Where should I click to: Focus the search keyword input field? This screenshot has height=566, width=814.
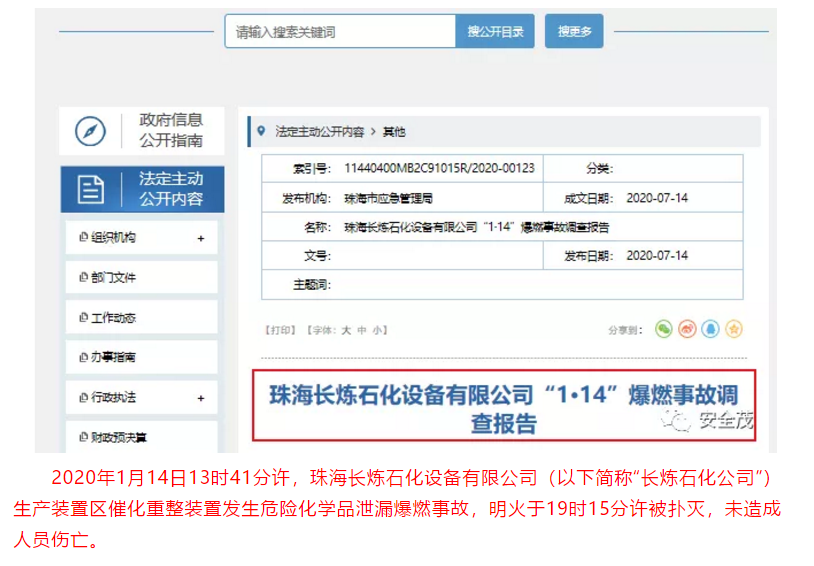tap(340, 32)
